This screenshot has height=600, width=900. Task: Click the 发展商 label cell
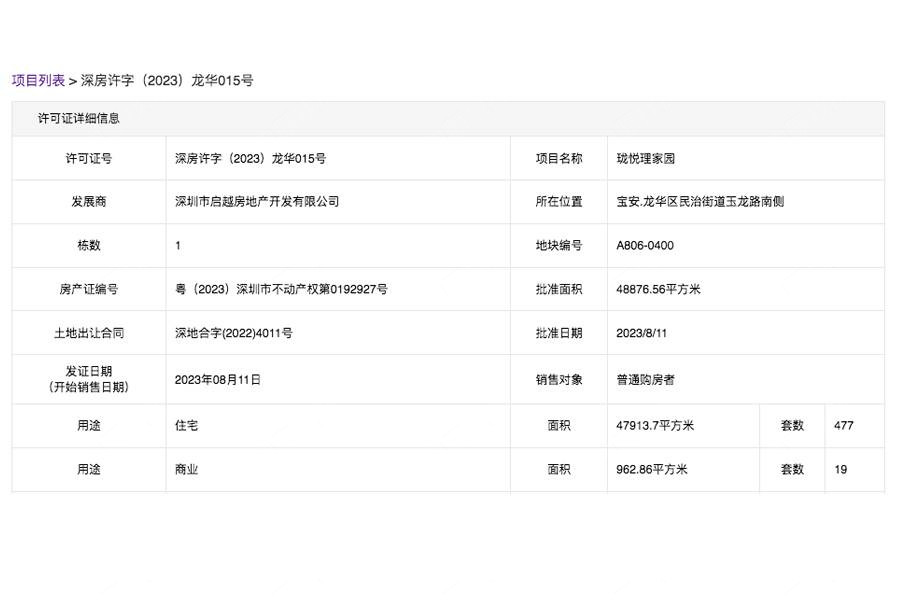tap(89, 202)
